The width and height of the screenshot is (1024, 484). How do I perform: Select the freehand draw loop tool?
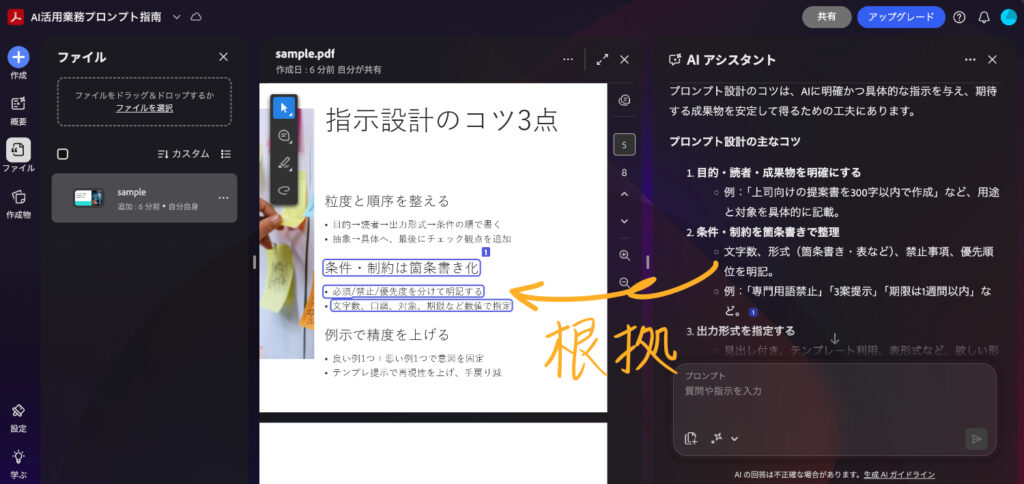coord(284,190)
